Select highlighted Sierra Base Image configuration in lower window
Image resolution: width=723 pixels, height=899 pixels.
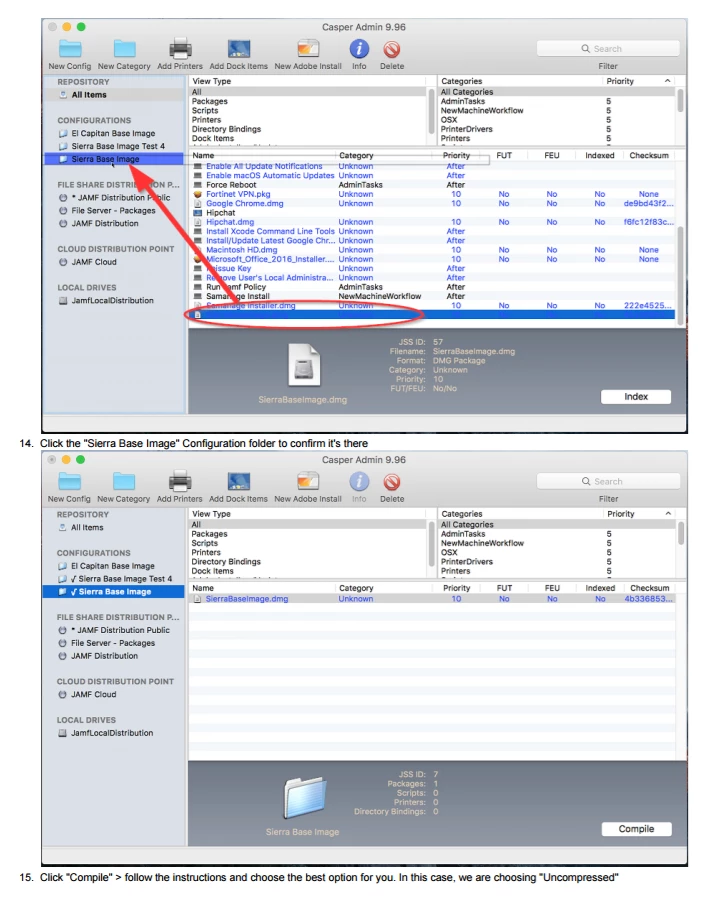tap(114, 592)
